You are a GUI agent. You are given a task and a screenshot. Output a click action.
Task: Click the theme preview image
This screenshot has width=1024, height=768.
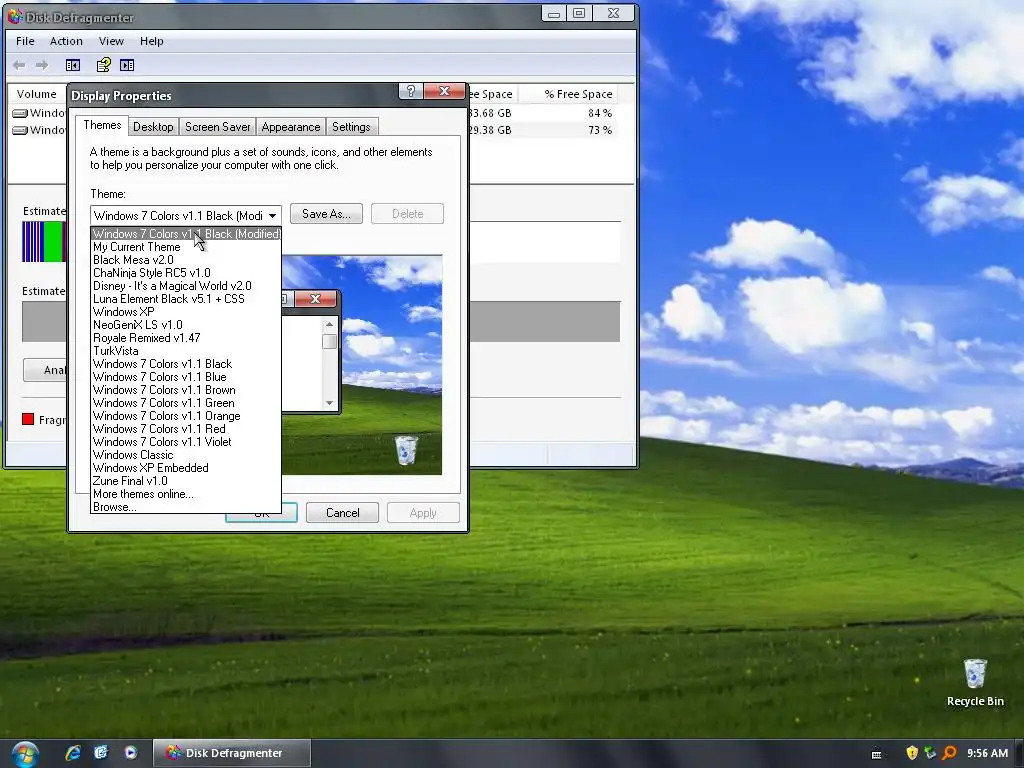point(362,365)
